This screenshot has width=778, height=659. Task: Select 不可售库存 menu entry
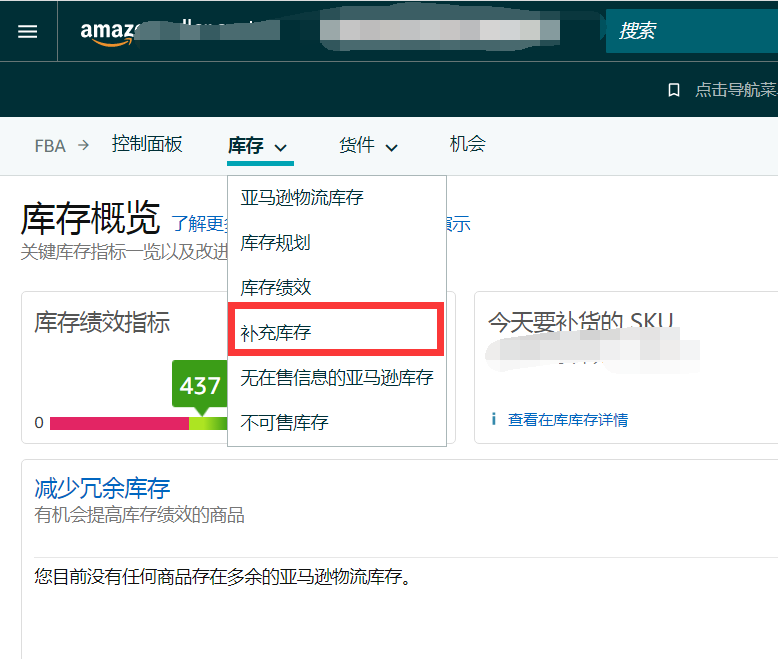(x=337, y=422)
